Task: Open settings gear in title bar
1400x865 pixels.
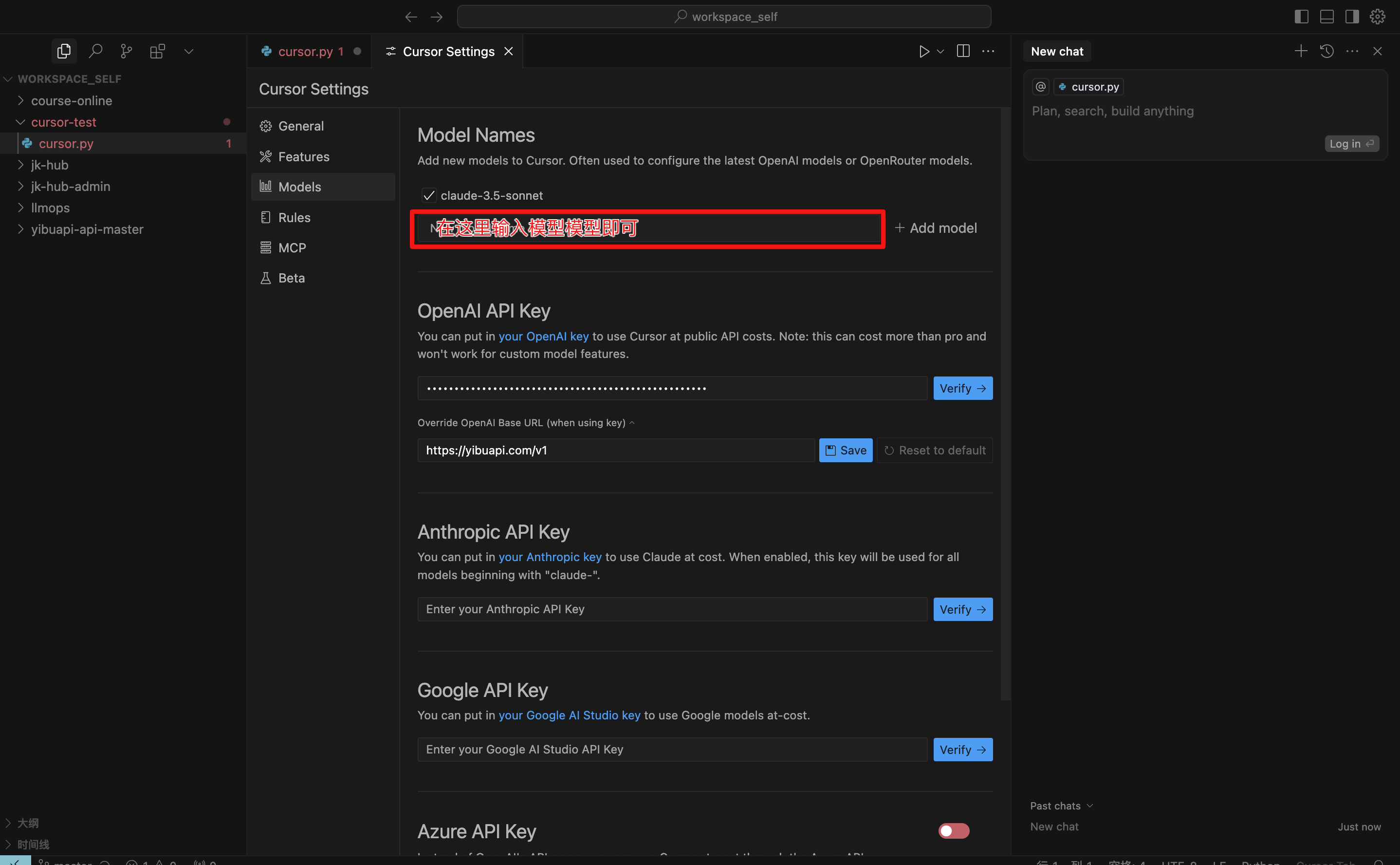Action: [x=1377, y=17]
